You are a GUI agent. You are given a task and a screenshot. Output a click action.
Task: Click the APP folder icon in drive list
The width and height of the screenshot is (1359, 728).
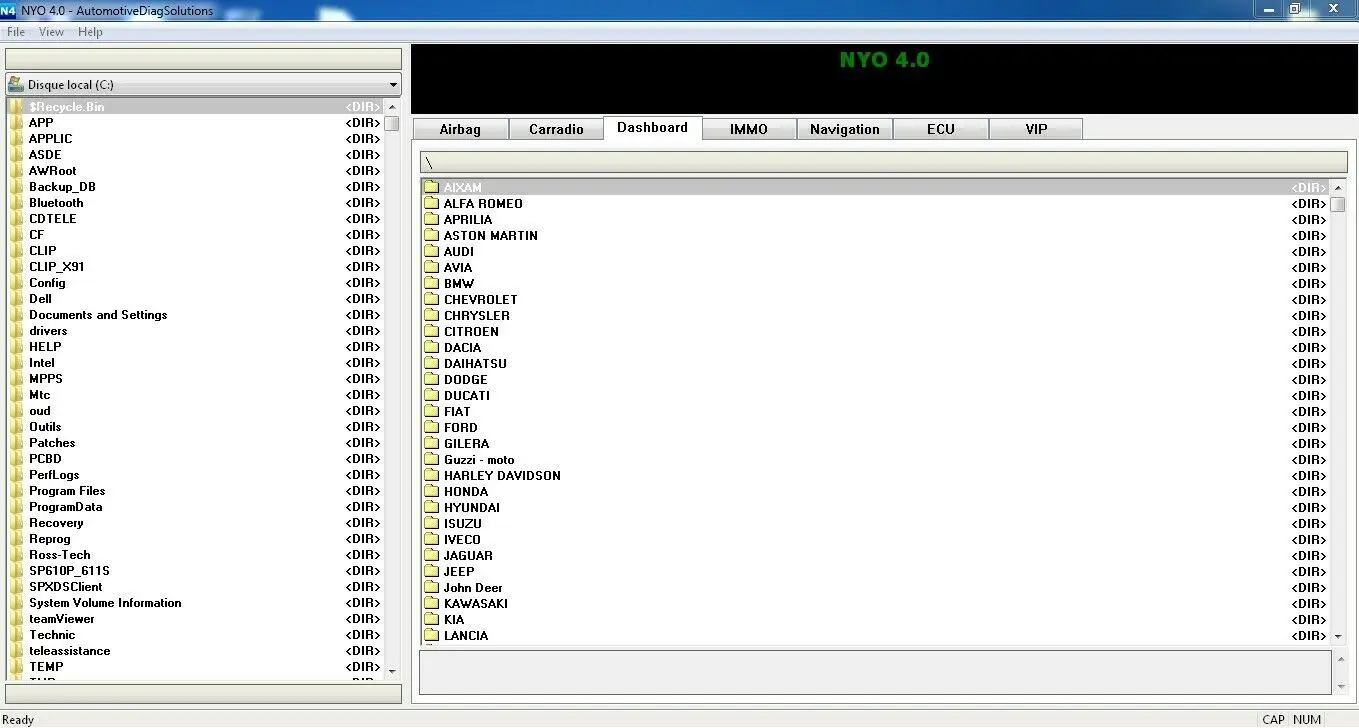16,123
